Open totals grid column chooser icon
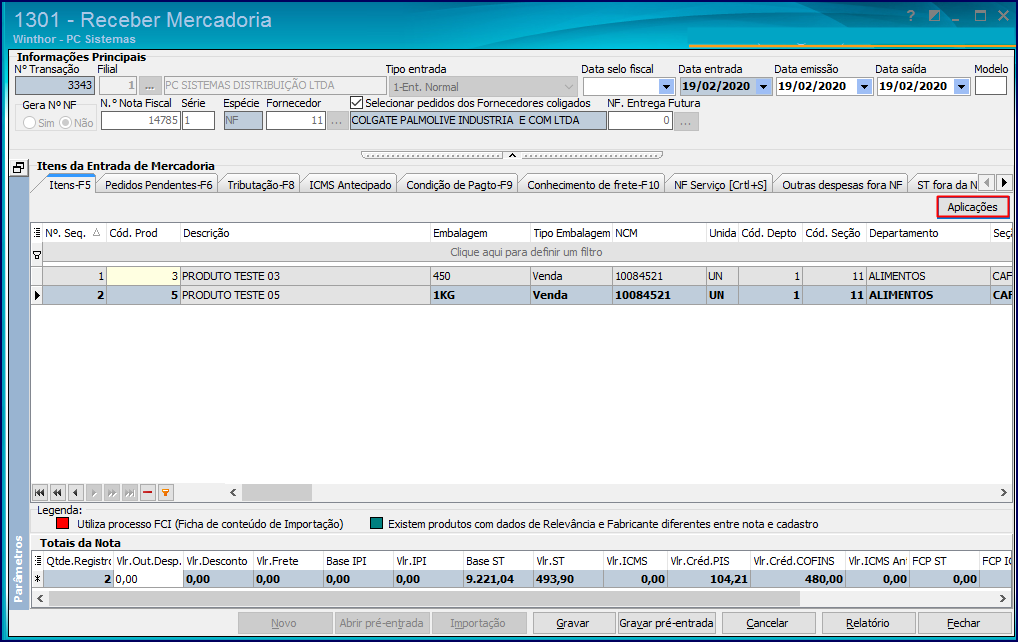 [38, 561]
